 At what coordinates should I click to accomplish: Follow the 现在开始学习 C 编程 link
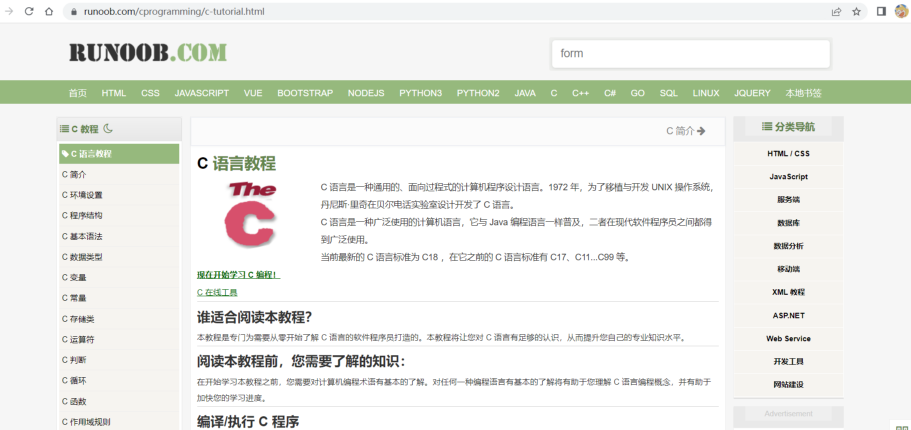[x=238, y=275]
